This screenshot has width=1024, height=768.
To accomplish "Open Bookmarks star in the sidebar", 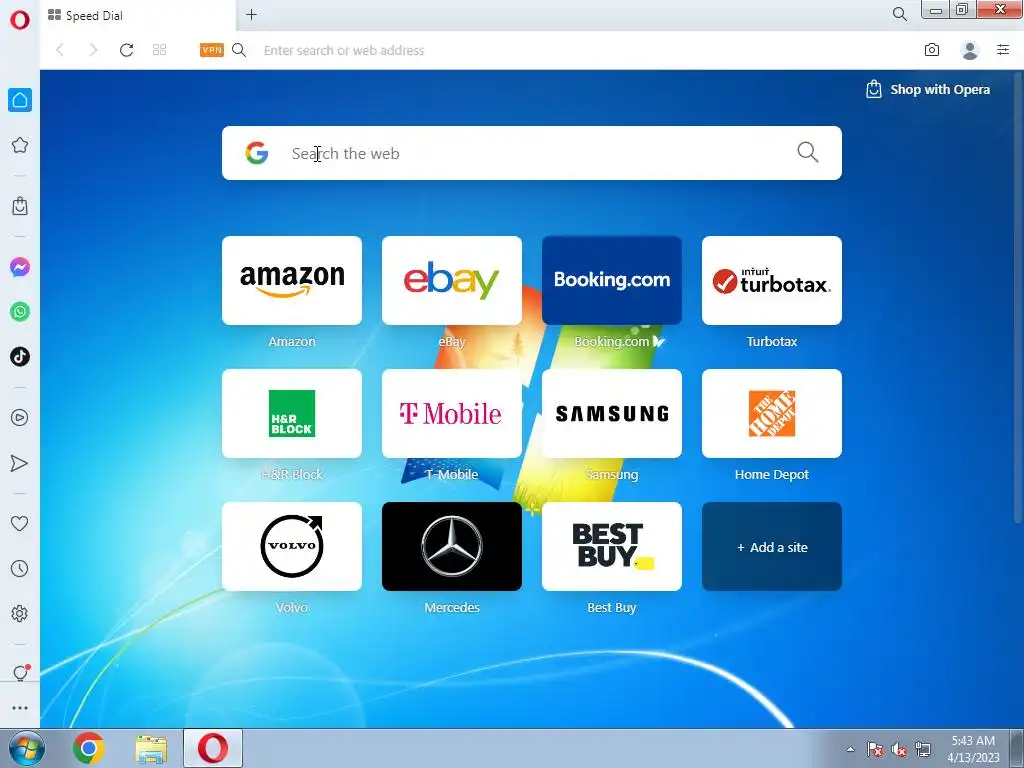I will (20, 145).
